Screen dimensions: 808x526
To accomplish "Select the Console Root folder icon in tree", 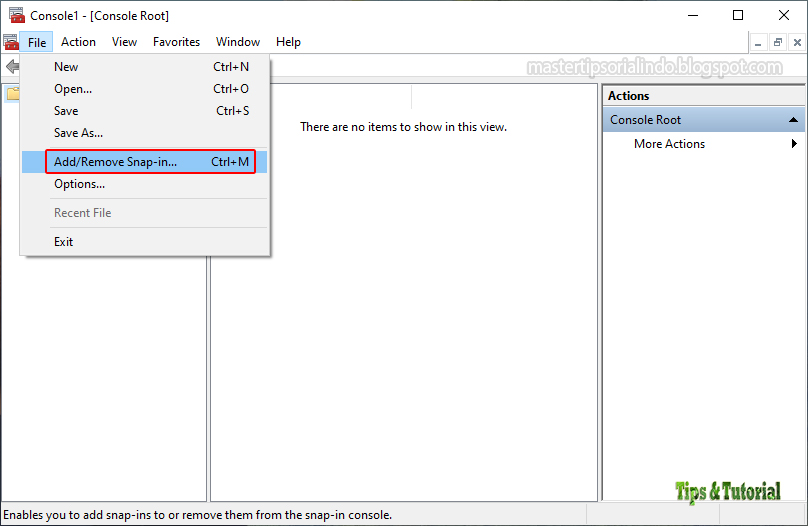I will click(13, 94).
